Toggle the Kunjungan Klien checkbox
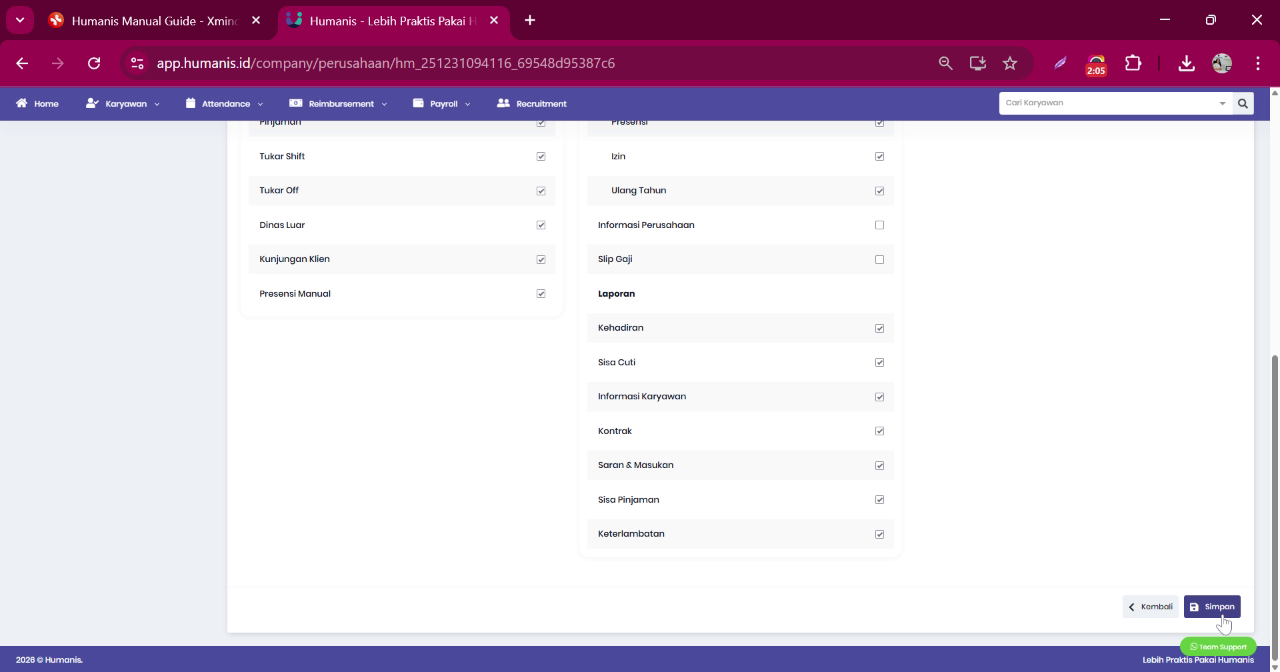The width and height of the screenshot is (1280, 672). pos(541,259)
